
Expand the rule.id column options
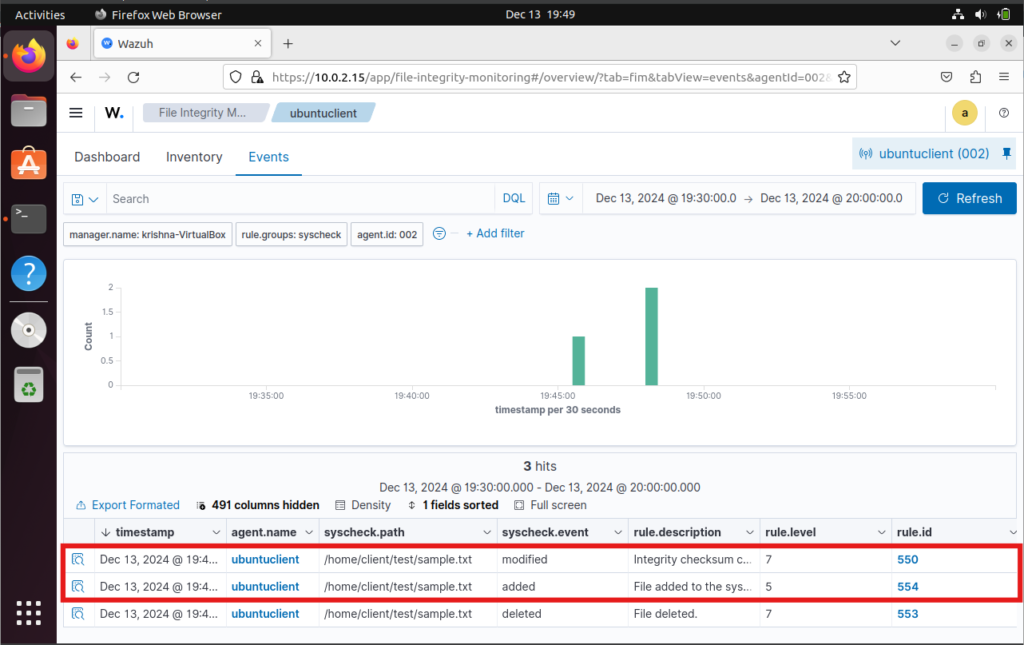tap(1013, 533)
